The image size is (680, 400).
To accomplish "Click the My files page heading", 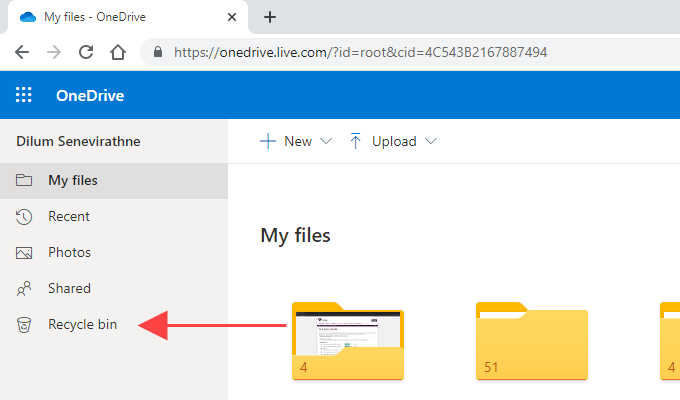I will click(295, 236).
